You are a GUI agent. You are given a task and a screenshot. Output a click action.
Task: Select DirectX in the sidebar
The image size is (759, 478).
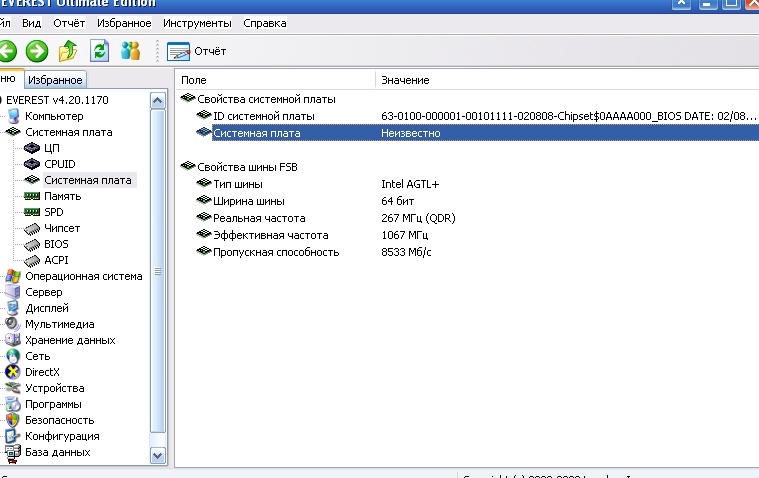click(42, 372)
